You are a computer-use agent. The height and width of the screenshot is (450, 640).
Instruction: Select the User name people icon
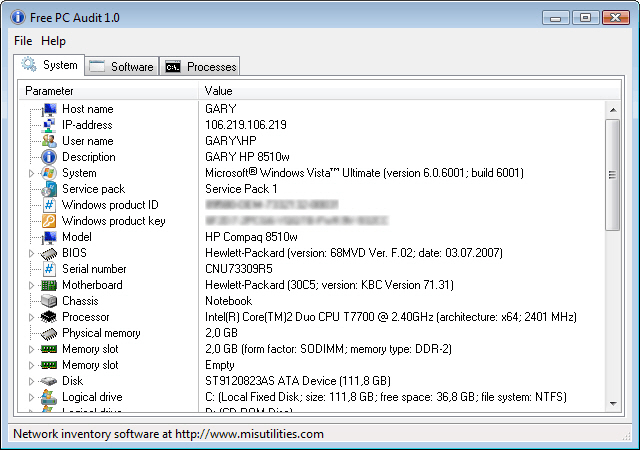49,141
